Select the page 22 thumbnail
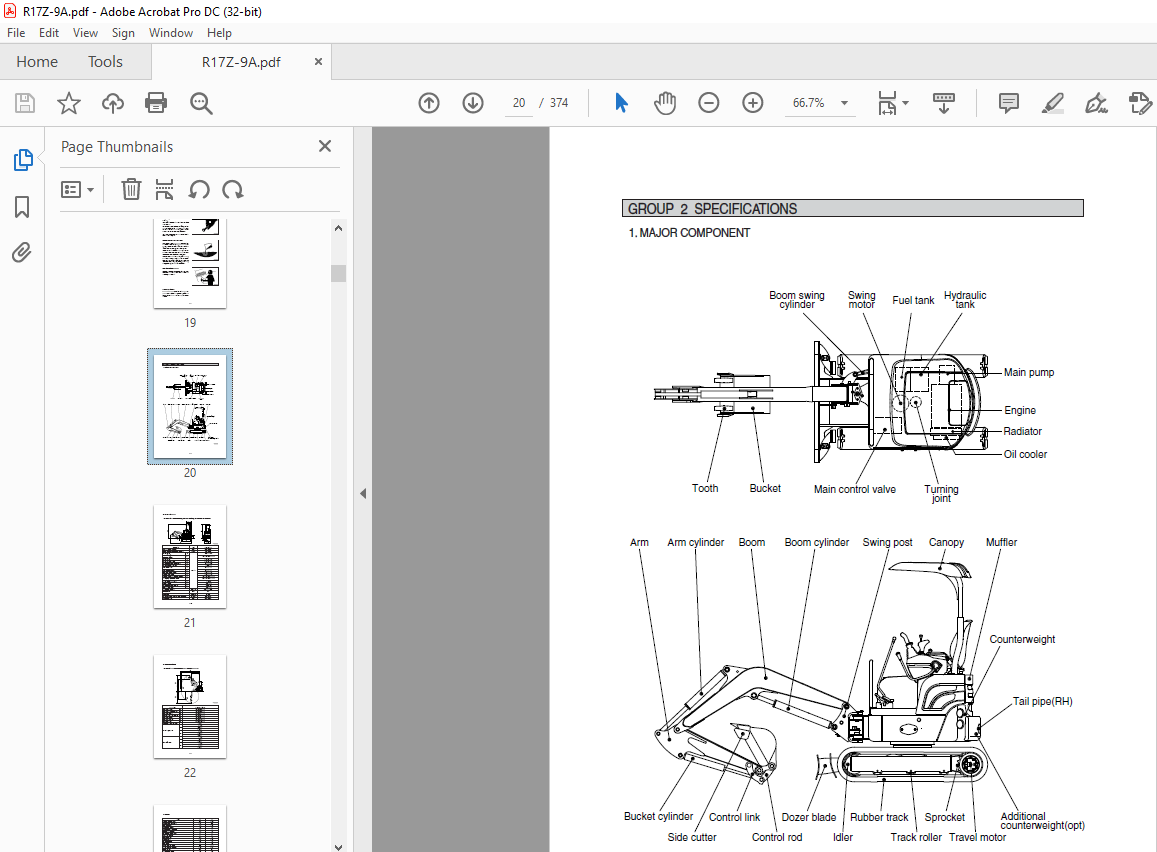 coord(190,706)
